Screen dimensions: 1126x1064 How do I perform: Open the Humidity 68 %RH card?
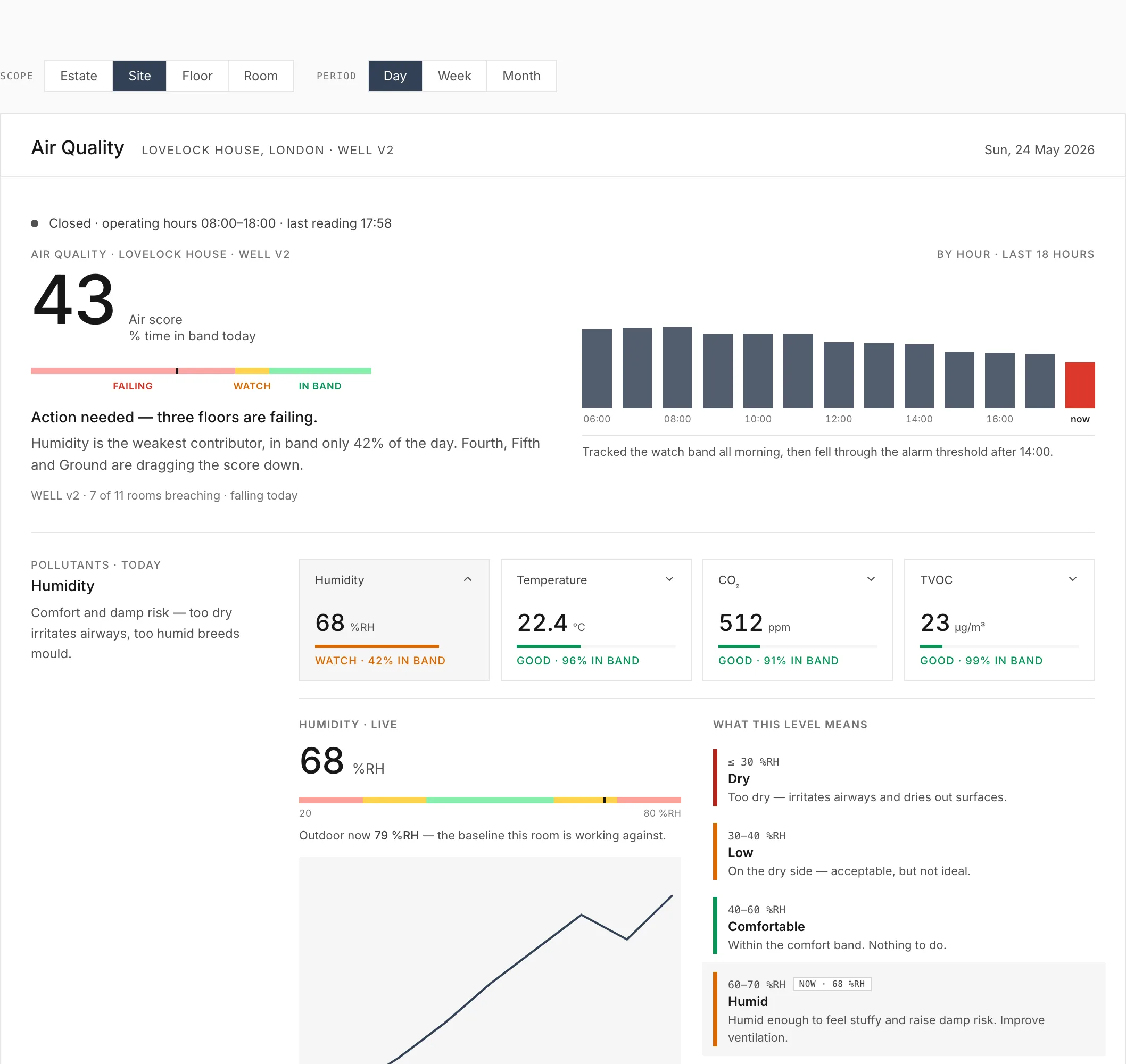point(394,619)
